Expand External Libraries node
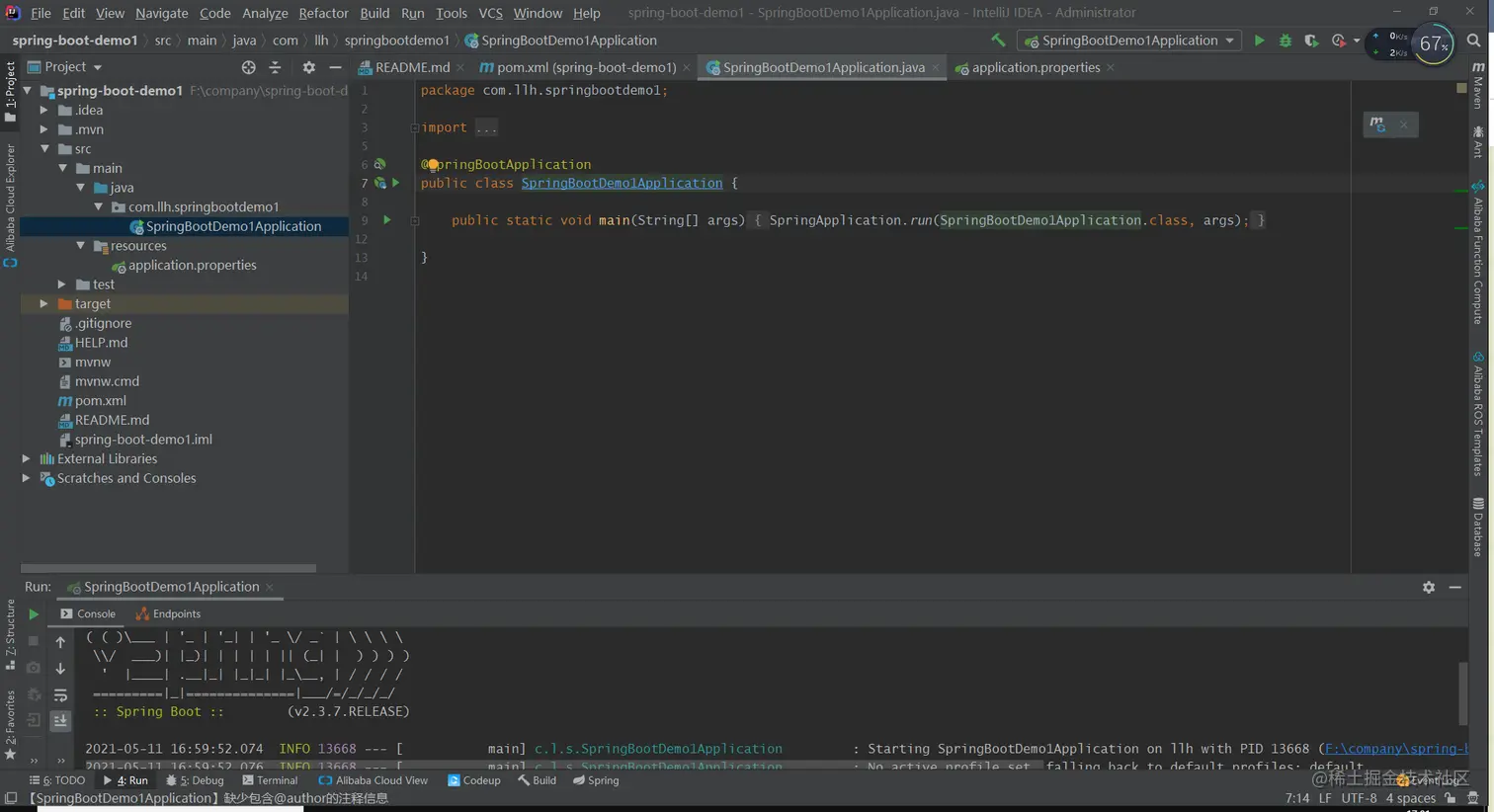1494x812 pixels. (x=27, y=458)
